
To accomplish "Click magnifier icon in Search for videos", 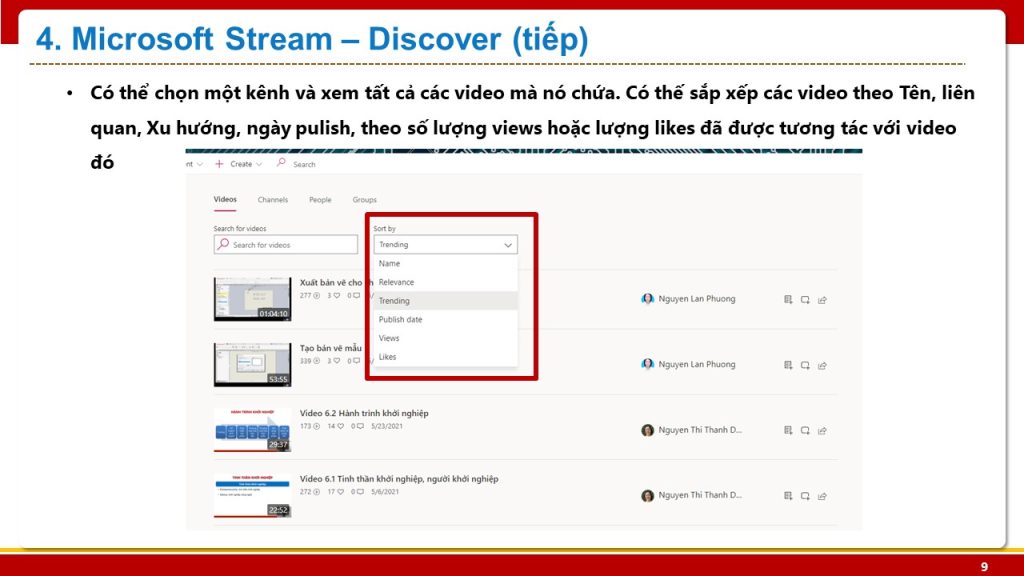I will click(x=223, y=244).
